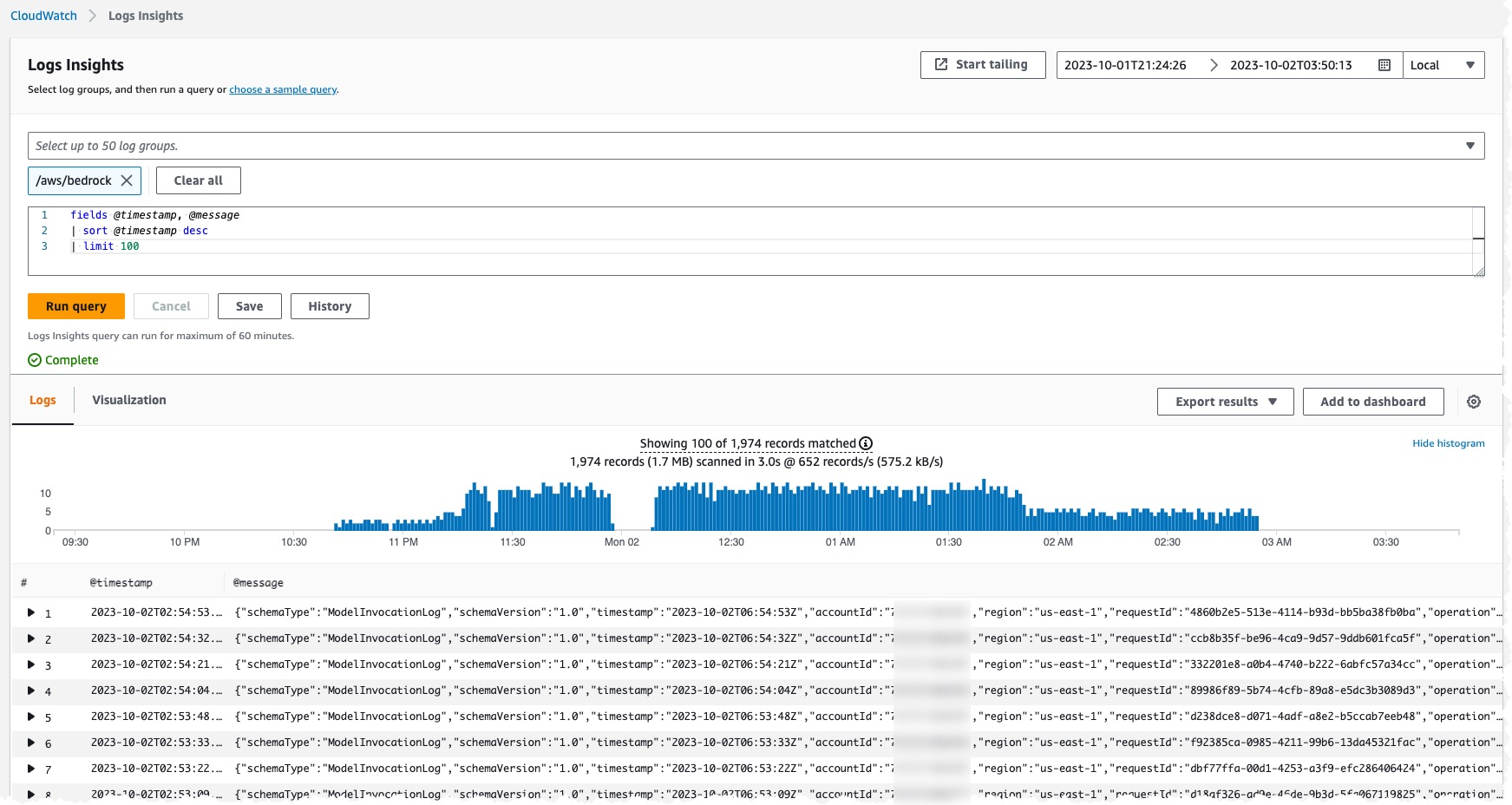Click the Save query button
Viewport: 1512px width, 805px height.
(249, 306)
